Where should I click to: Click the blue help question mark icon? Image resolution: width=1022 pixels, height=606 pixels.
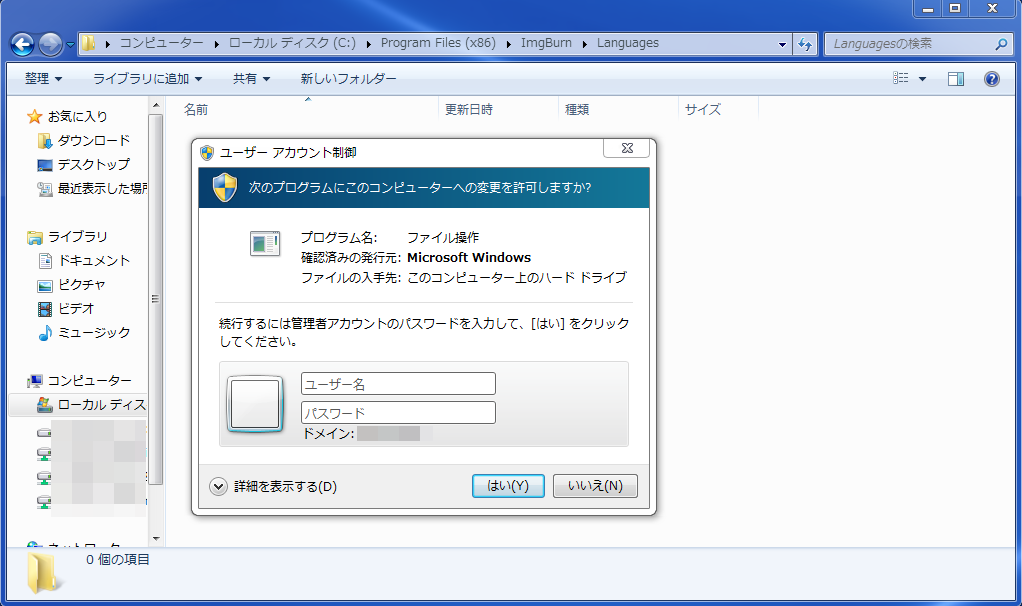point(991,79)
